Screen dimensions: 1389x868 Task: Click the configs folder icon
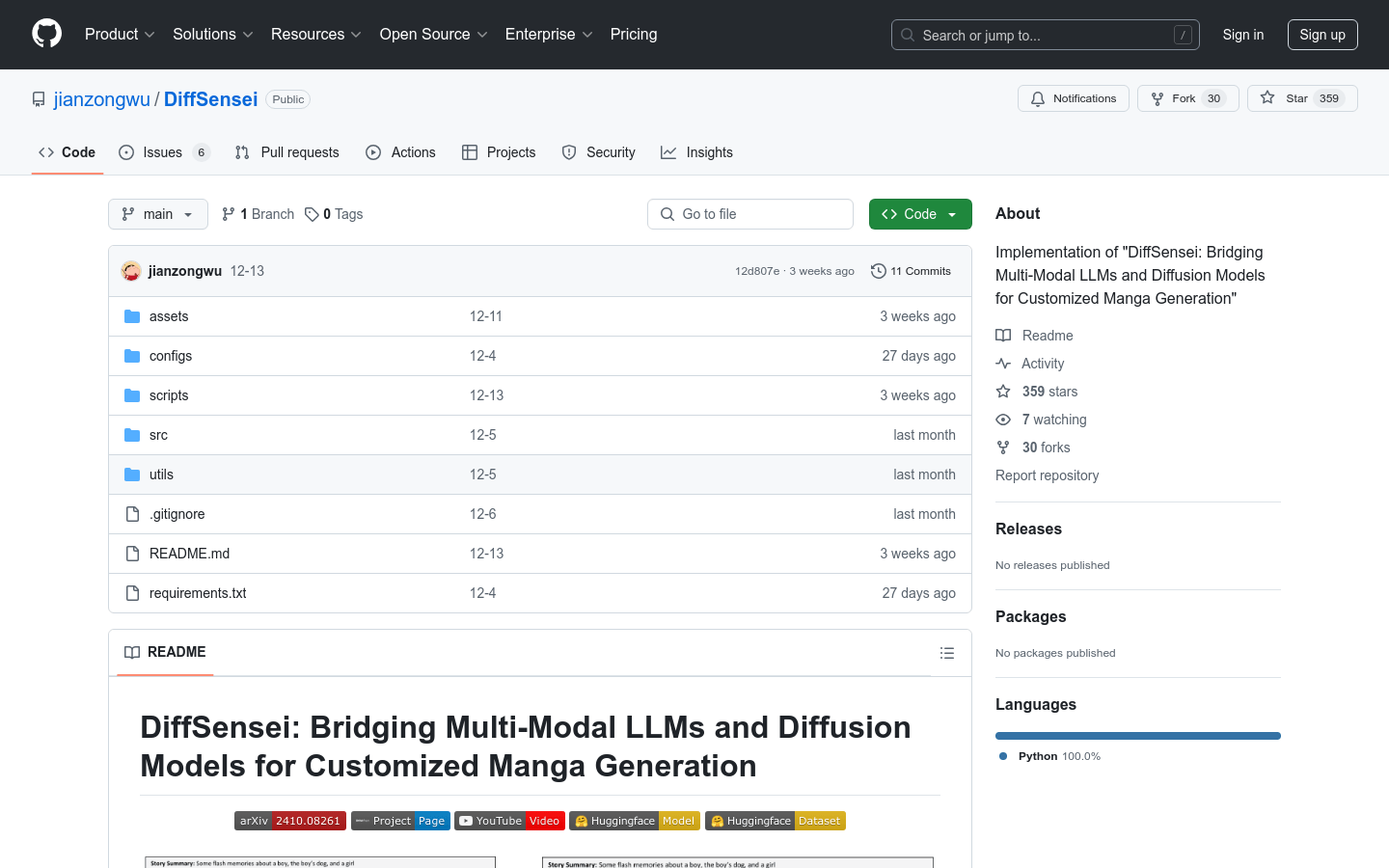(x=132, y=356)
